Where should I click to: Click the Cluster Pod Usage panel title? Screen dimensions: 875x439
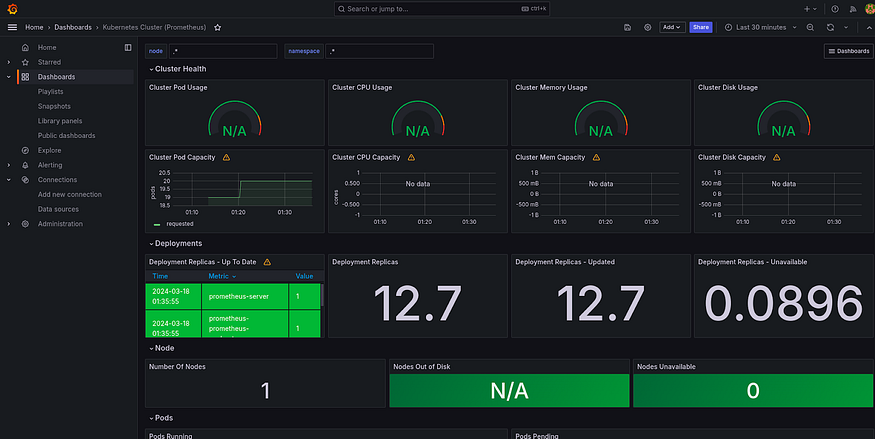point(178,88)
